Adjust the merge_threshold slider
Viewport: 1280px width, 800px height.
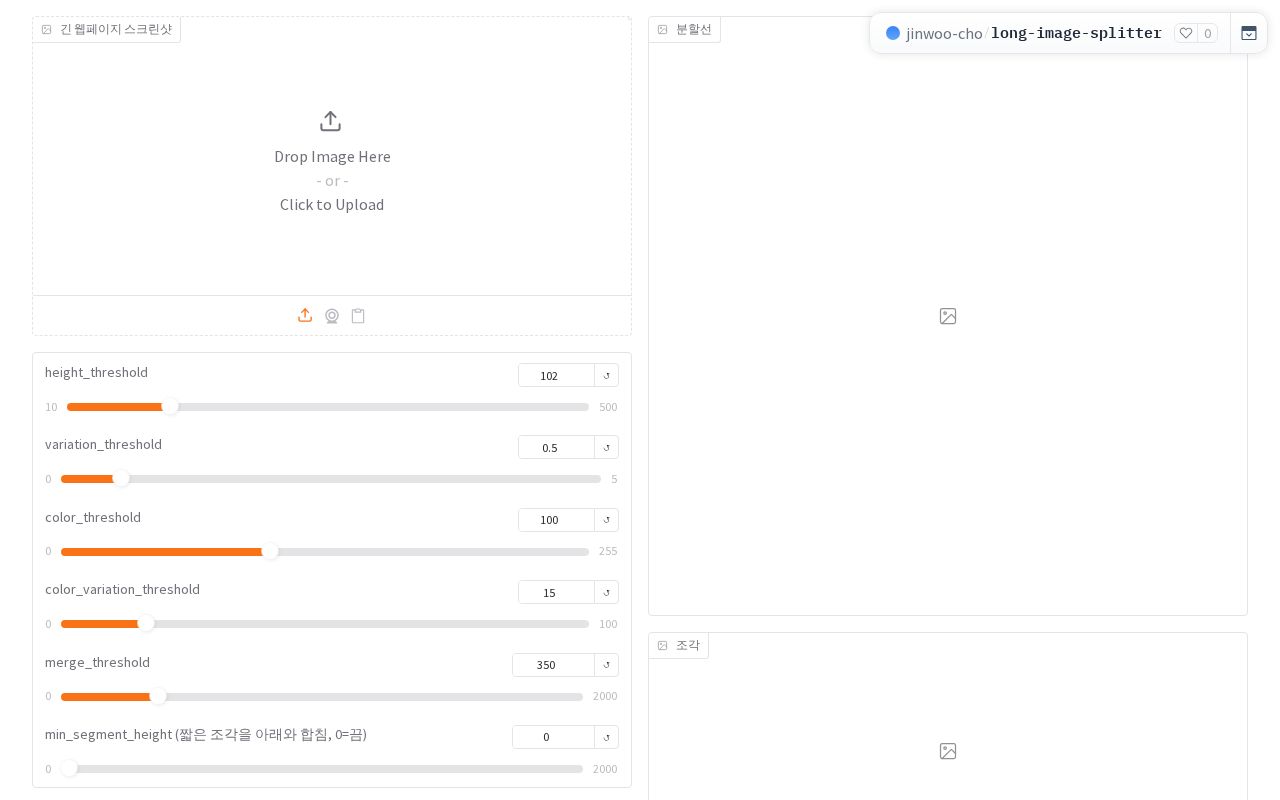(322, 697)
